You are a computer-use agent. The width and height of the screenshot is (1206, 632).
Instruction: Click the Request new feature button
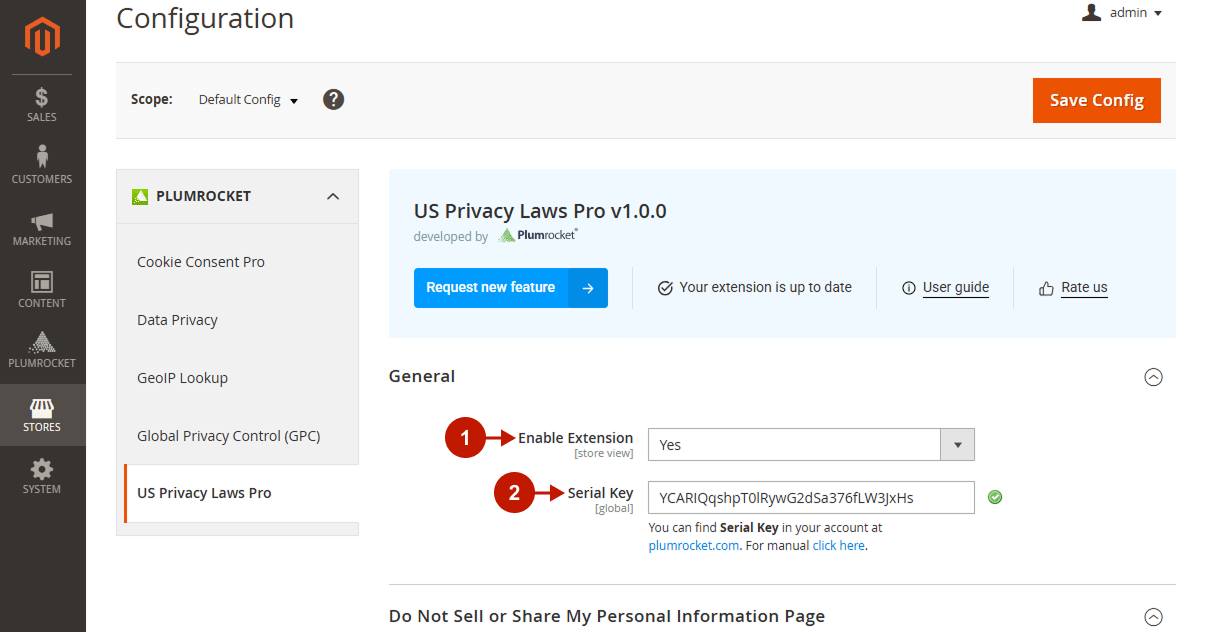510,287
